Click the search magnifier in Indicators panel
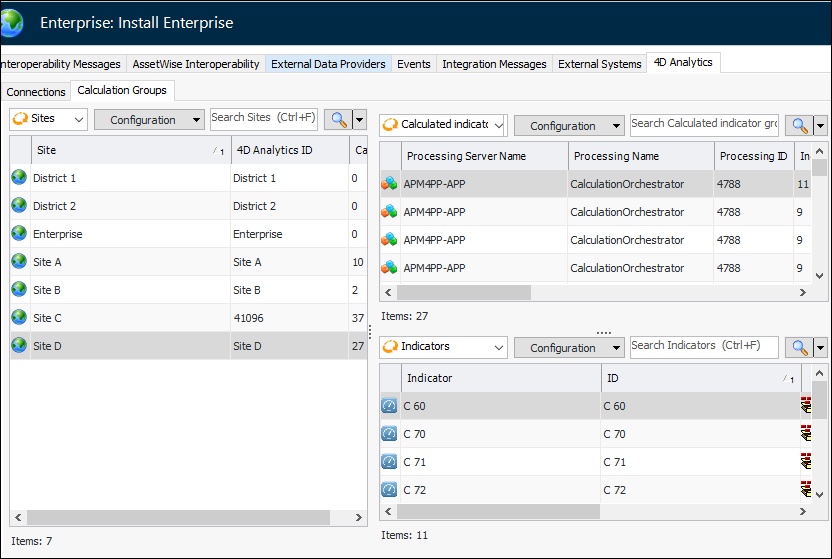832x559 pixels. coord(799,347)
